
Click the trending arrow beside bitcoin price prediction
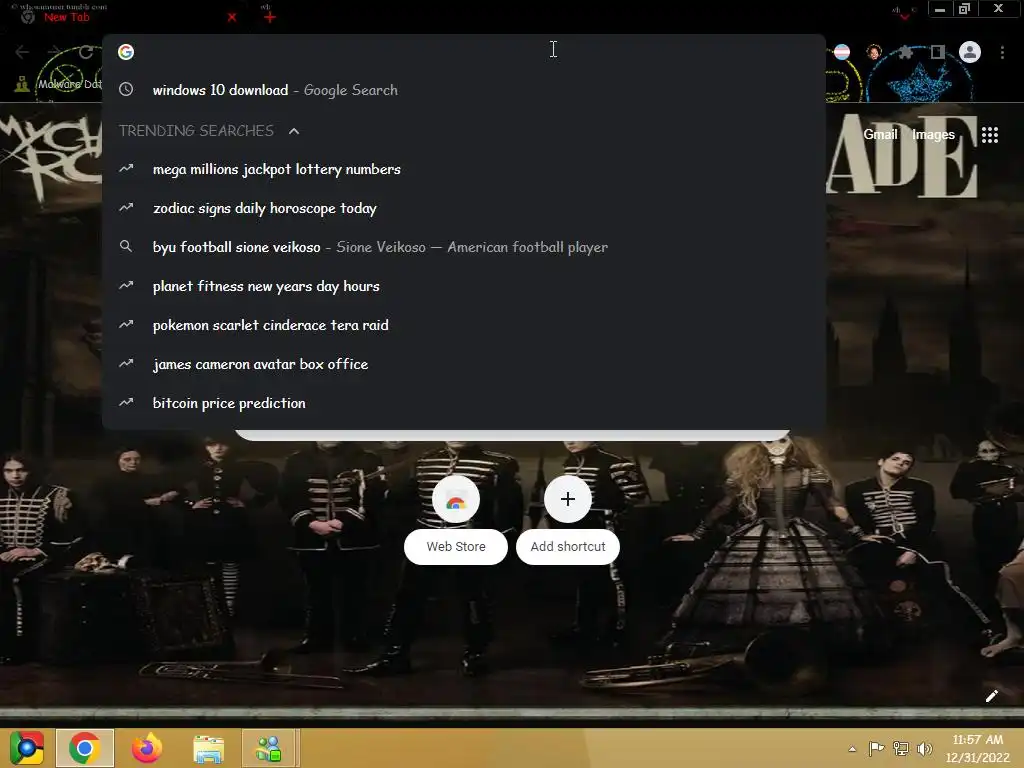(126, 402)
